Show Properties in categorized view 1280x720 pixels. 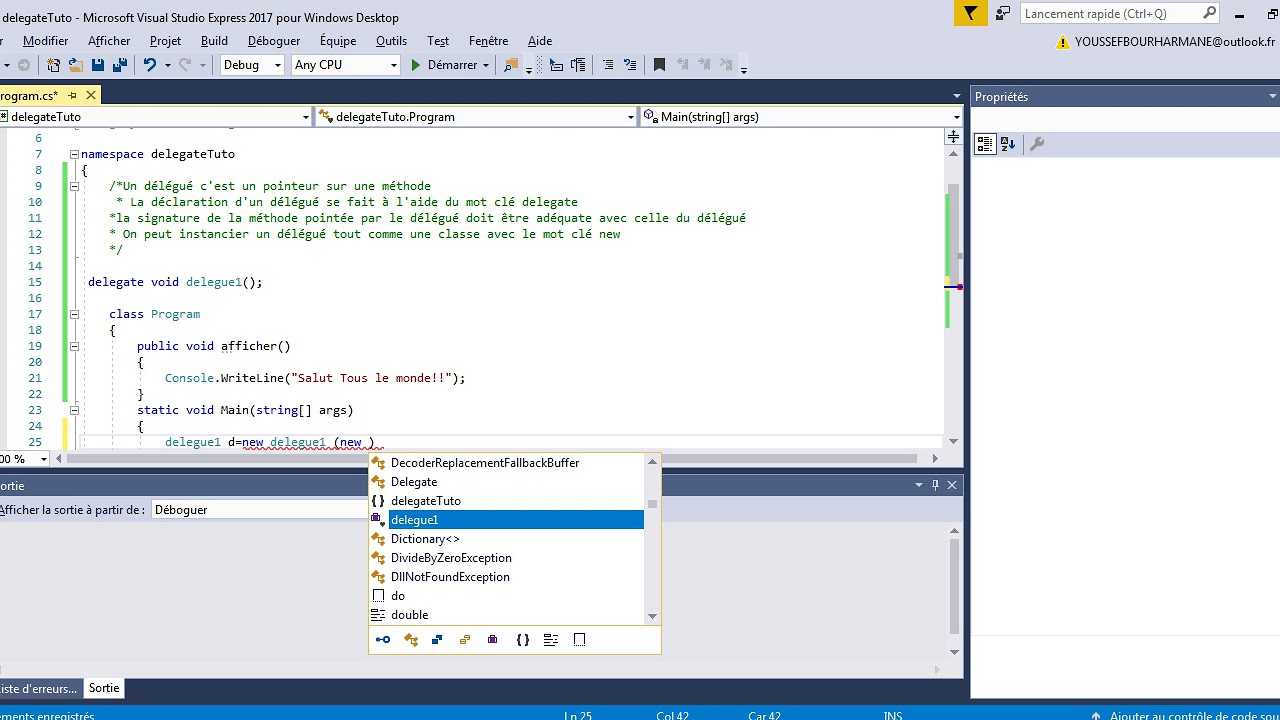(985, 144)
